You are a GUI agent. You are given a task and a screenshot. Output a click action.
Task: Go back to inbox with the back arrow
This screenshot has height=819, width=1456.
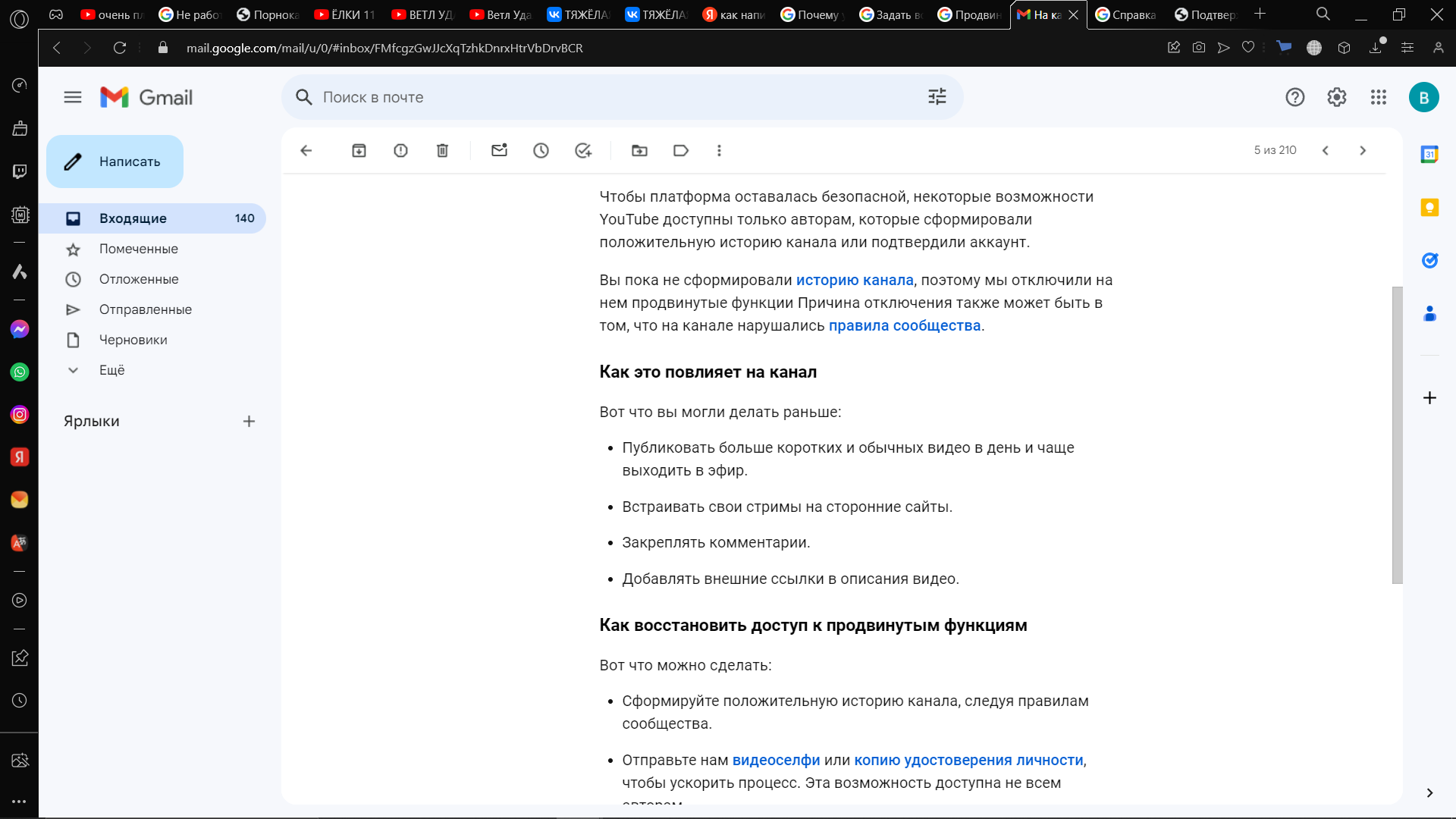[x=306, y=151]
